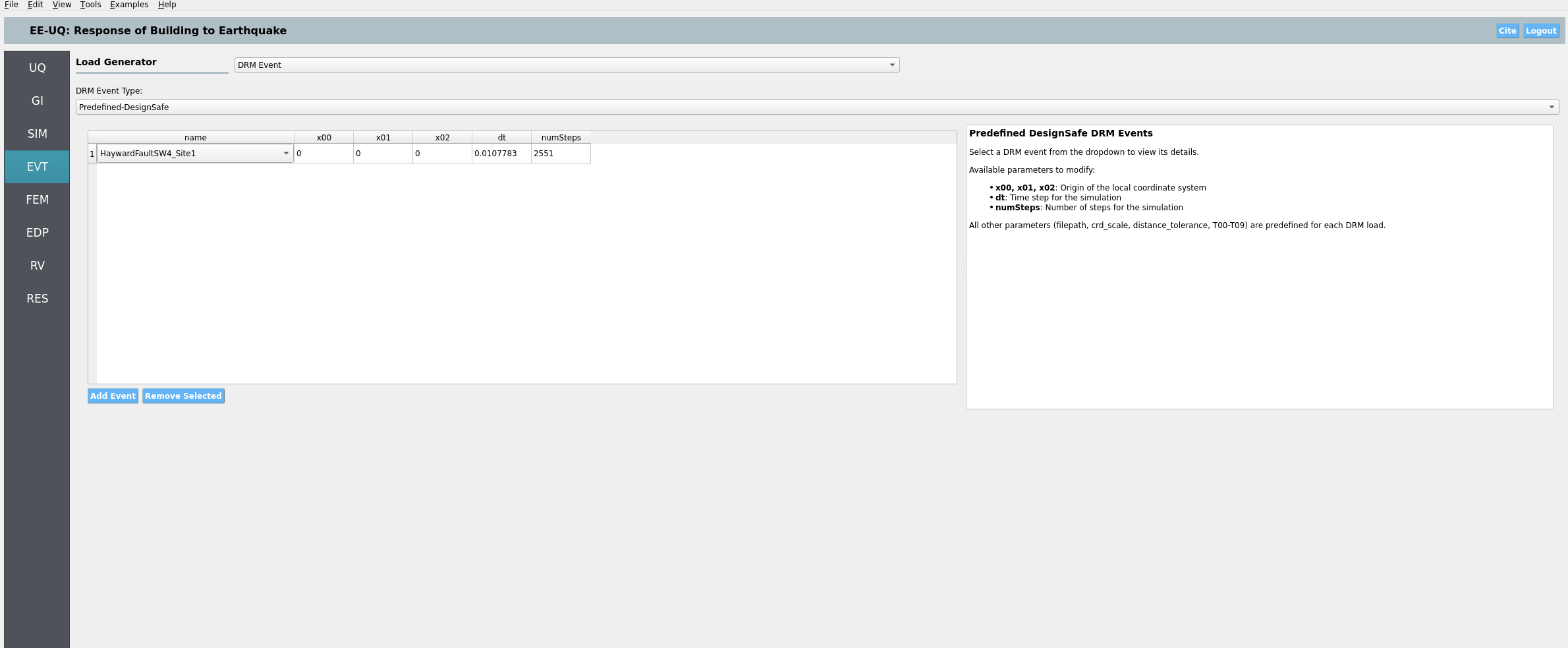Select row 1 header in events table

point(92,154)
